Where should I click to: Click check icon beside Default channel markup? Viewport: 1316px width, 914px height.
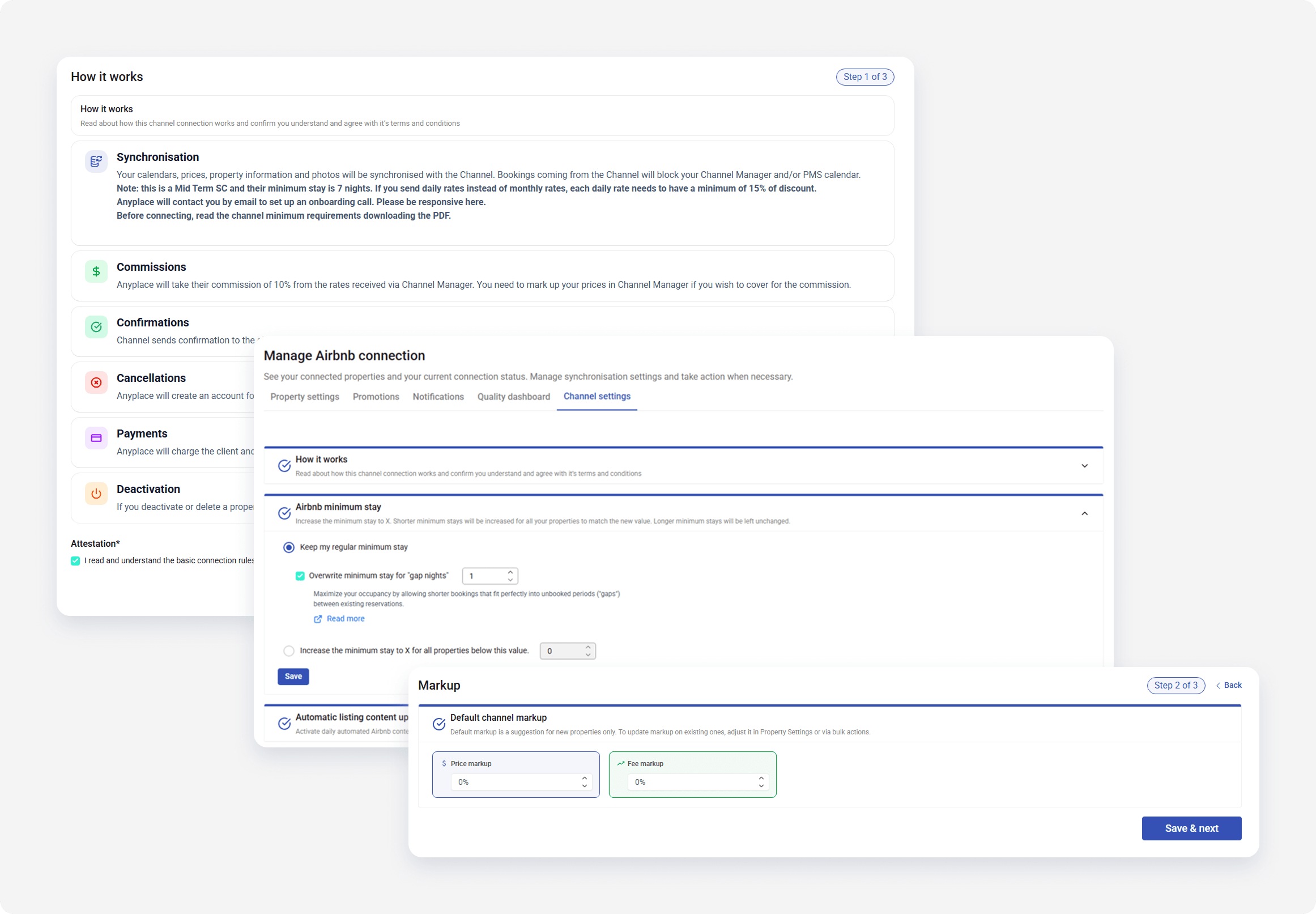[439, 724]
